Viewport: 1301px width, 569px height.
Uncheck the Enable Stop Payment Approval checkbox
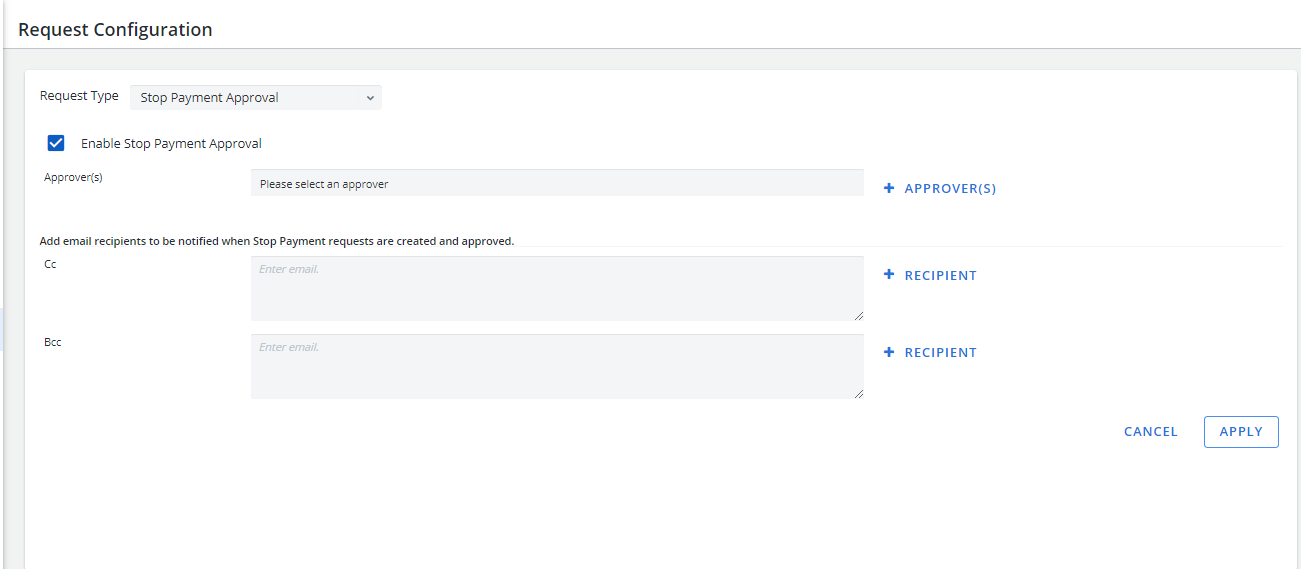click(x=56, y=143)
